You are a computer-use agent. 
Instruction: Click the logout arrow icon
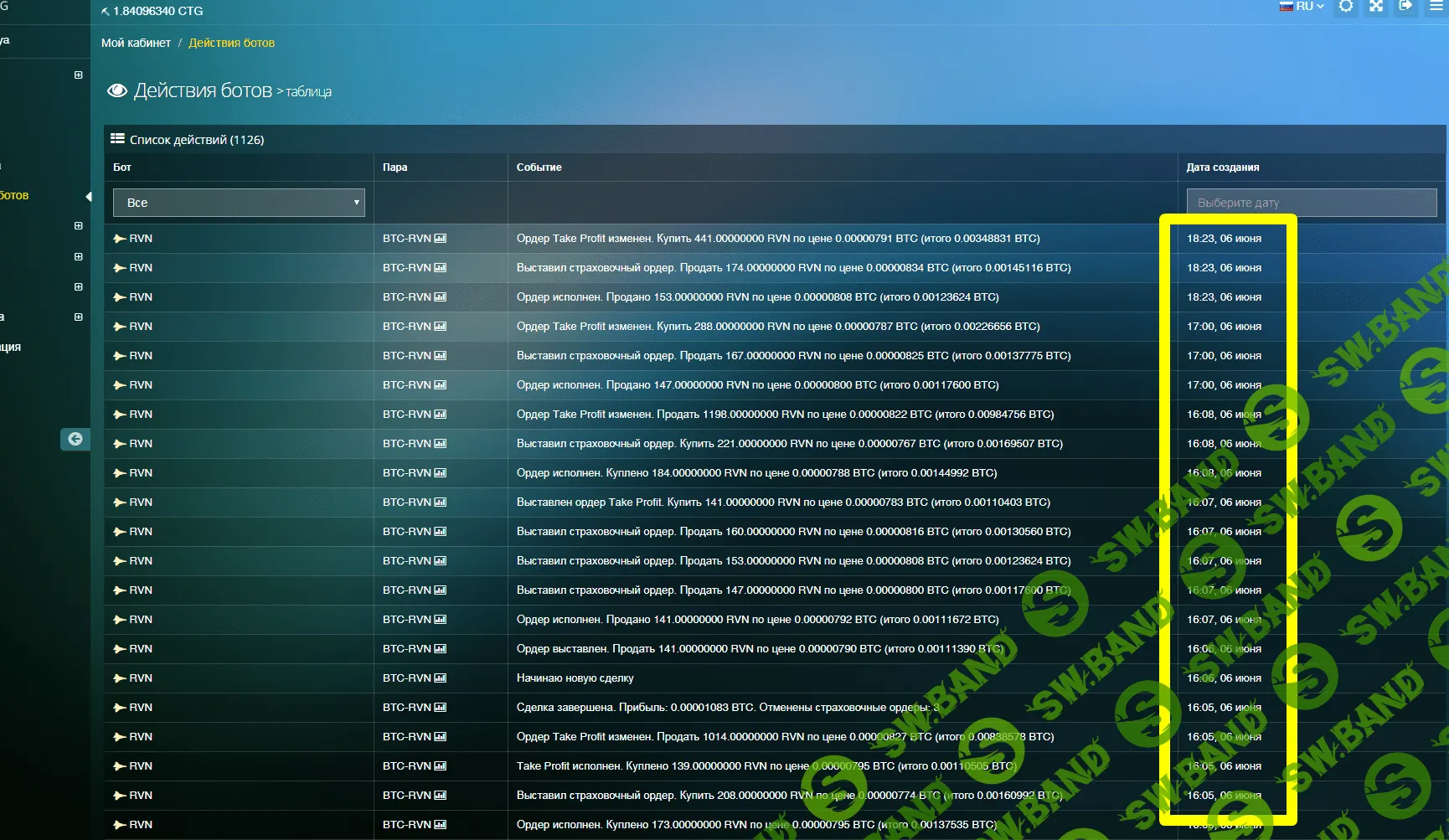pos(1406,7)
